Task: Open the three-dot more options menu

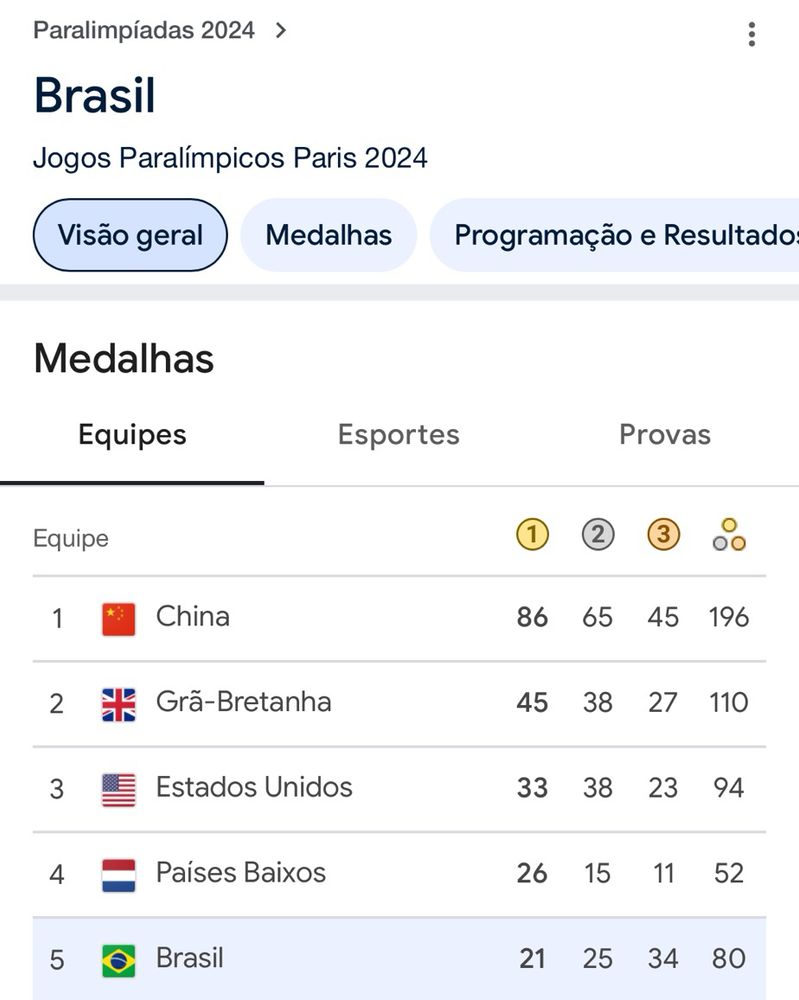Action: pyautogui.click(x=751, y=35)
